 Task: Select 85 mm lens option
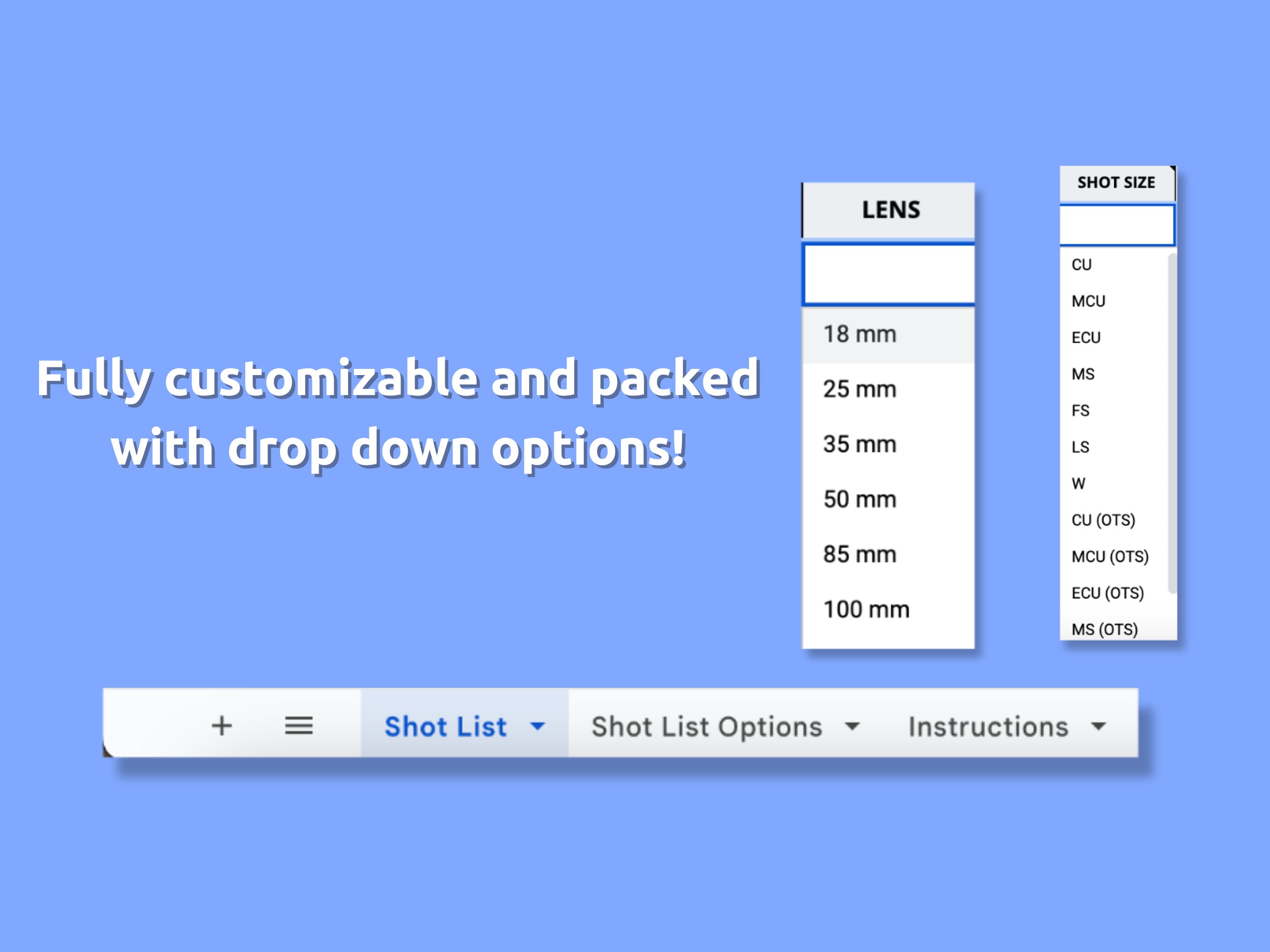(x=859, y=554)
